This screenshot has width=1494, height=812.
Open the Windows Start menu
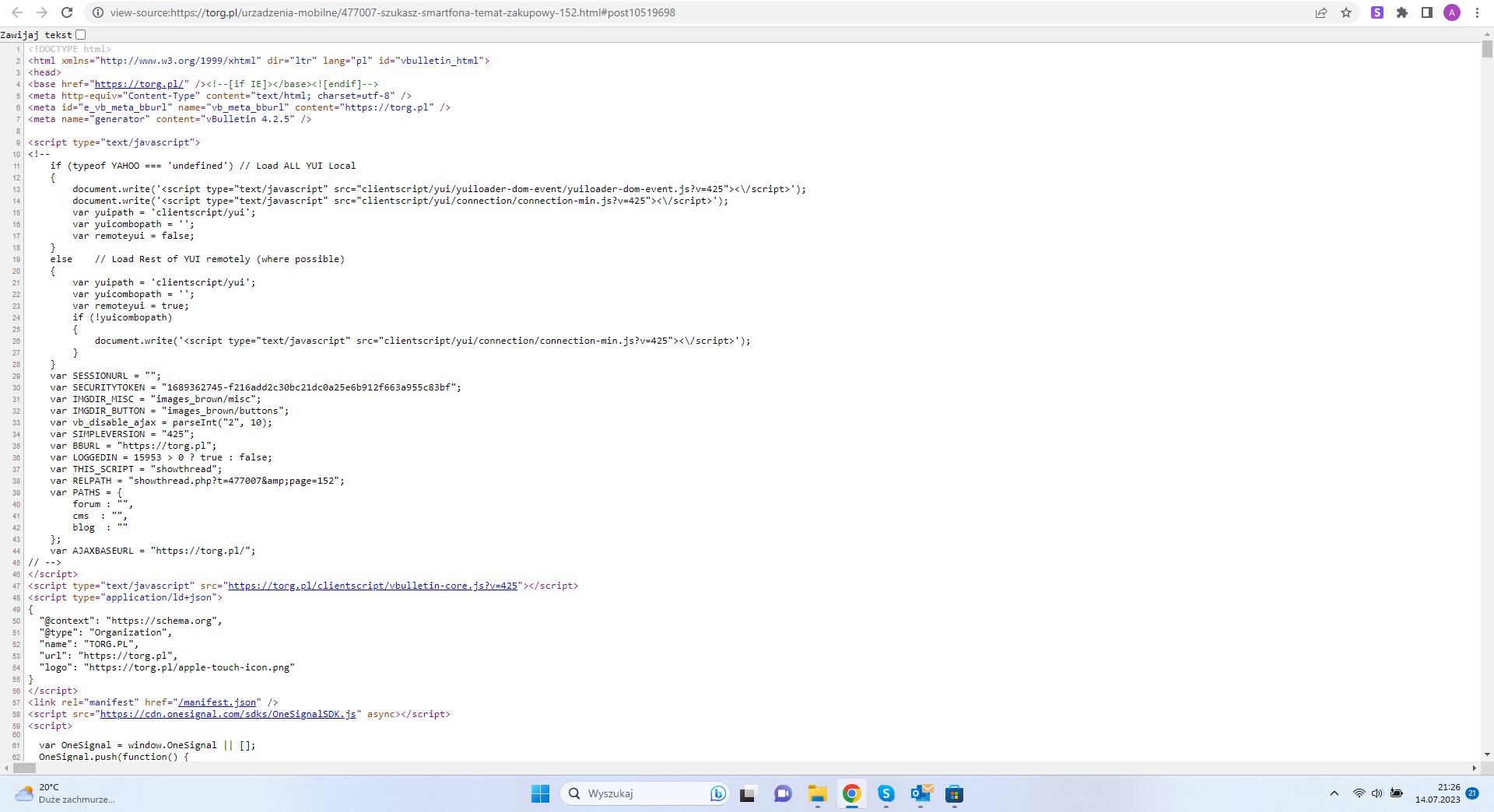(540, 793)
